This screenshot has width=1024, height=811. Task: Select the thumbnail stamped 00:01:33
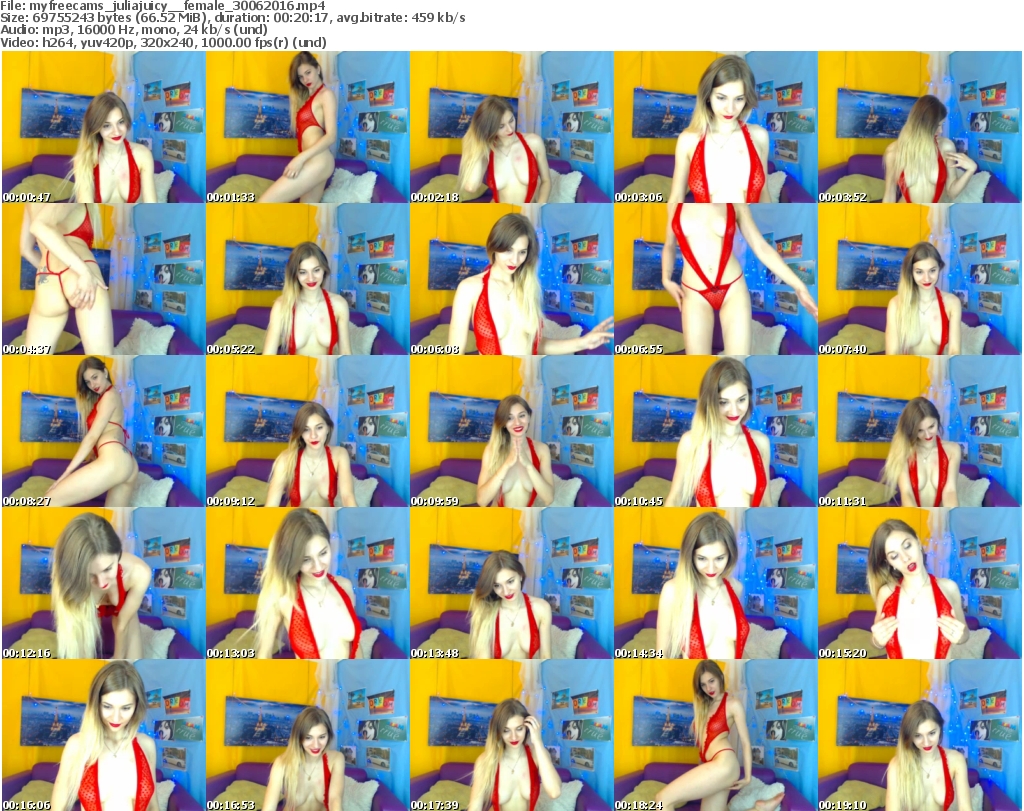308,127
